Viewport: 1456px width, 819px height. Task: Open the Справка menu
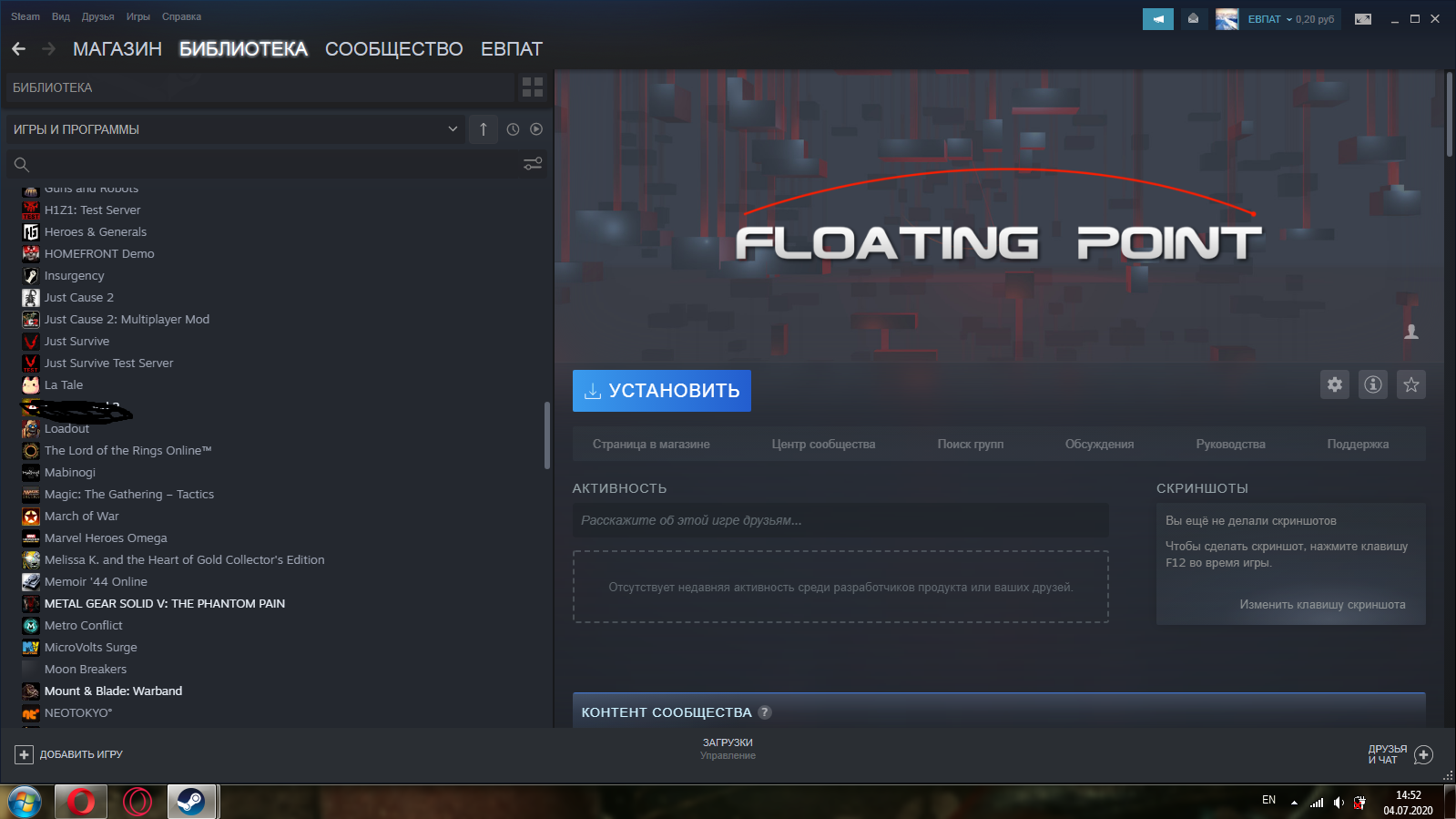pos(181,16)
